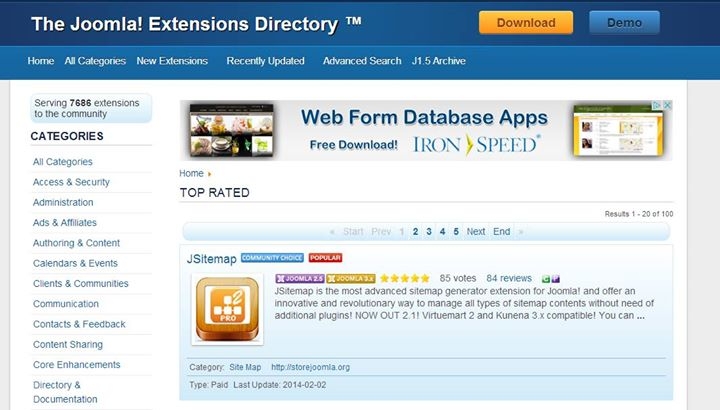Click the orange Download button

[526, 22]
